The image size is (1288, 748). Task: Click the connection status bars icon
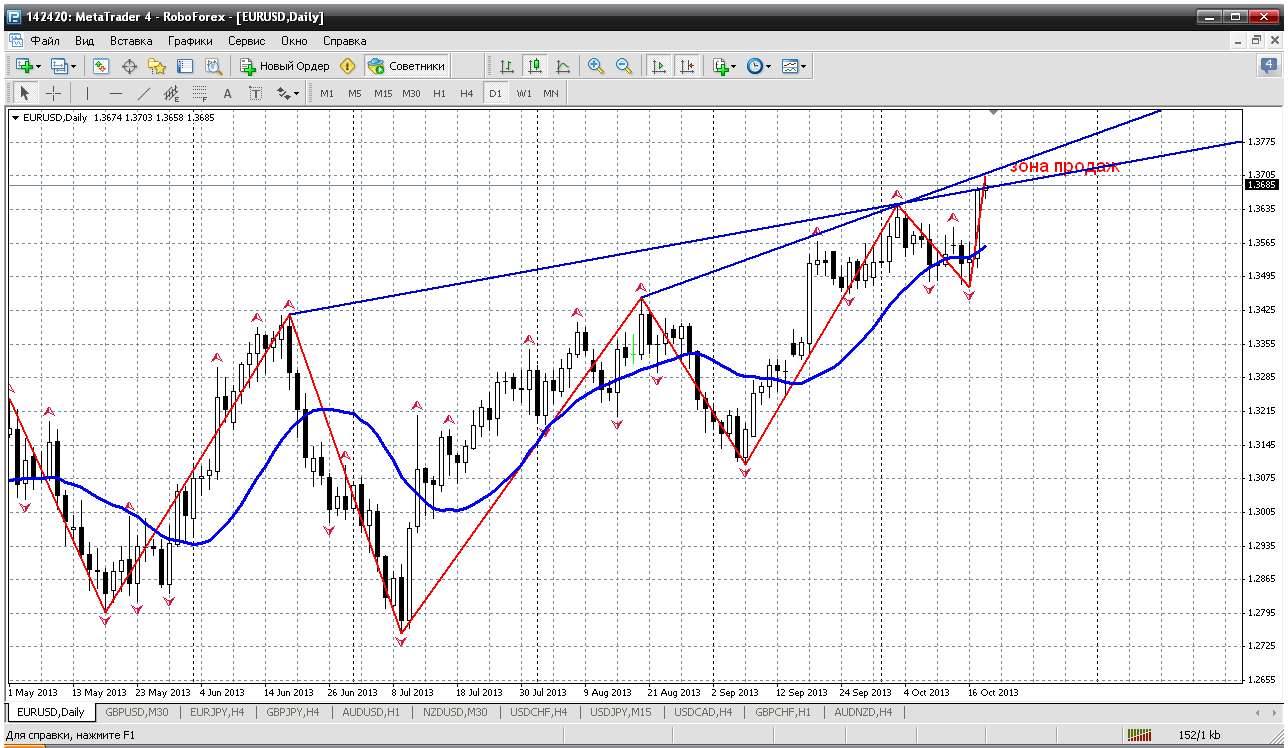click(1140, 736)
